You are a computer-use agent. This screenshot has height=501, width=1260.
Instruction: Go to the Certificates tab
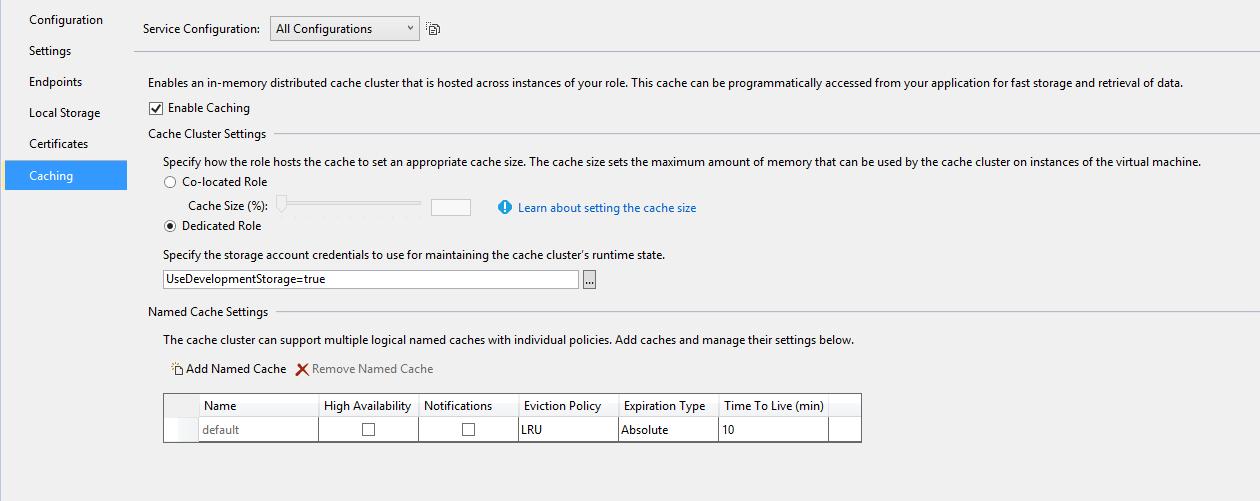point(59,144)
